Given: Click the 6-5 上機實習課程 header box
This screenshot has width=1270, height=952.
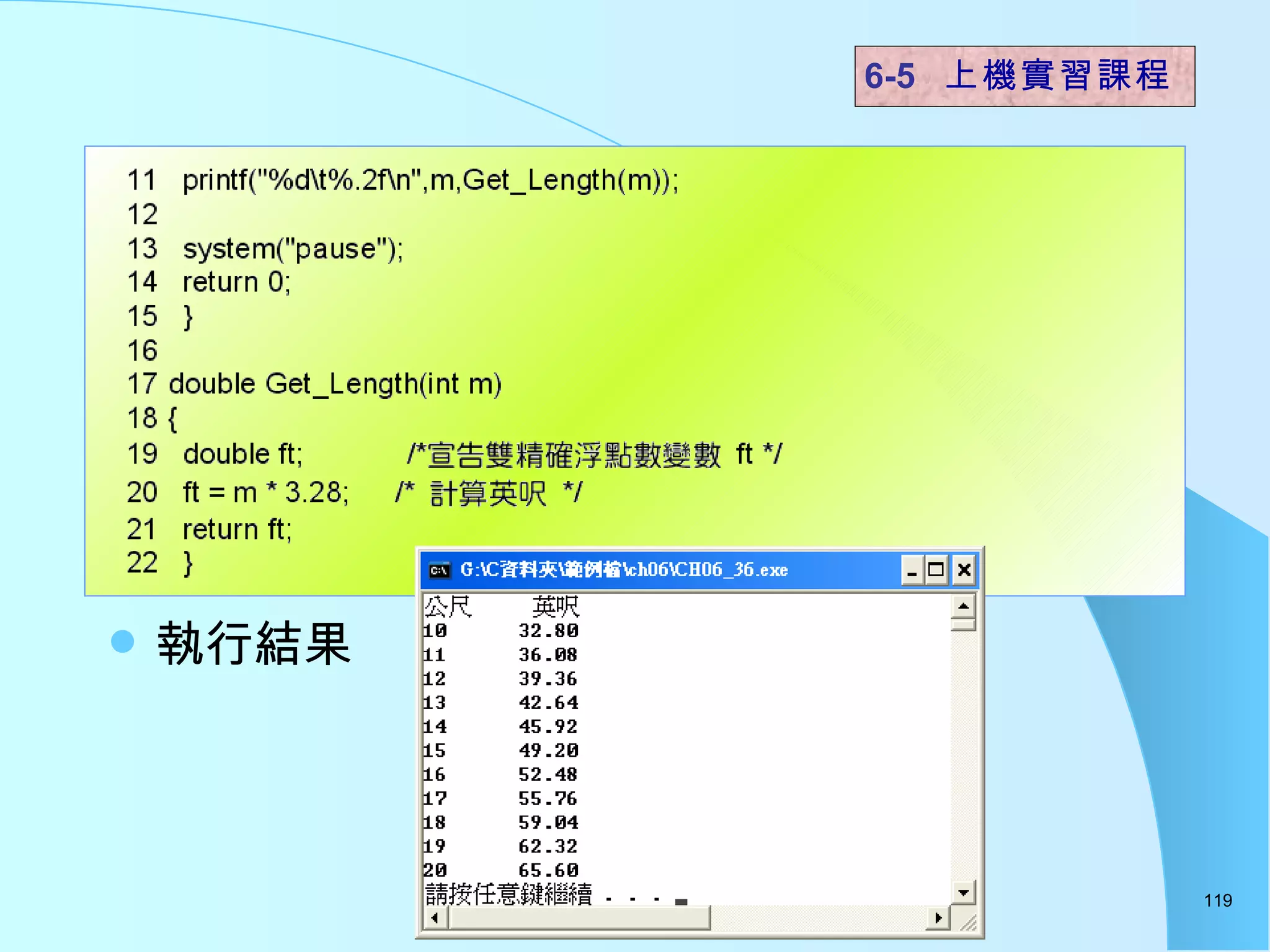Looking at the screenshot, I should point(1024,76).
